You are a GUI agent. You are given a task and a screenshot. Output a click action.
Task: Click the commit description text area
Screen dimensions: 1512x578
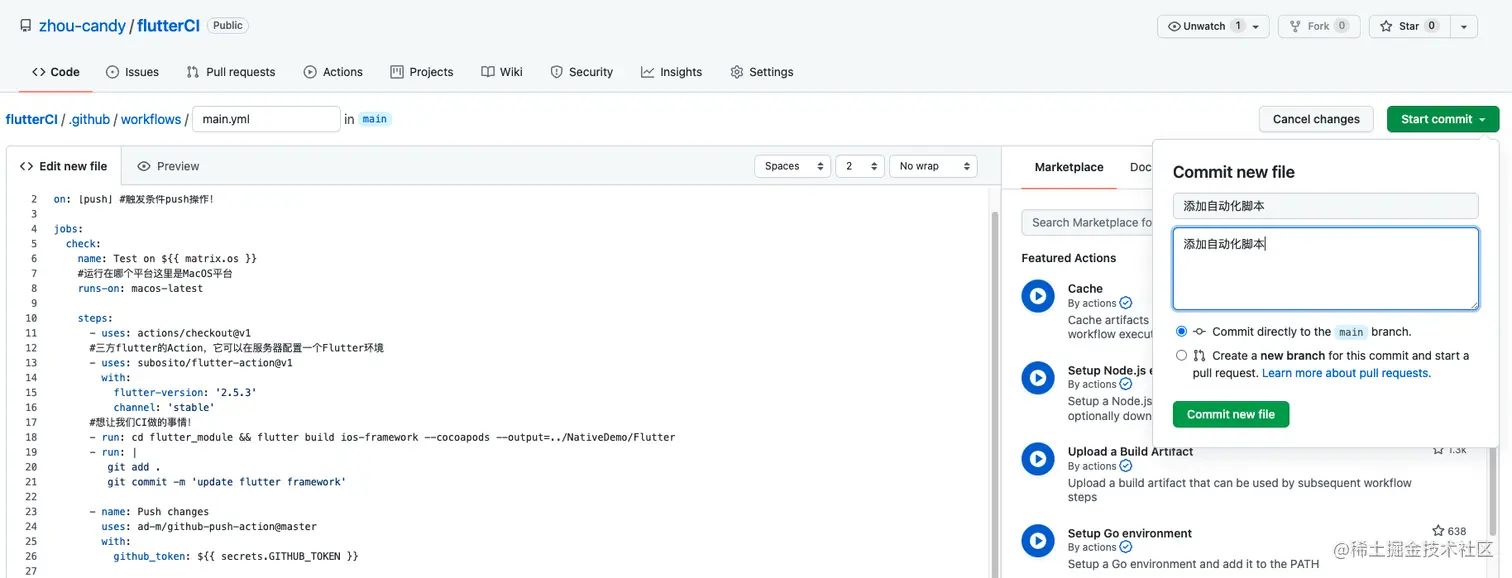coord(1325,268)
